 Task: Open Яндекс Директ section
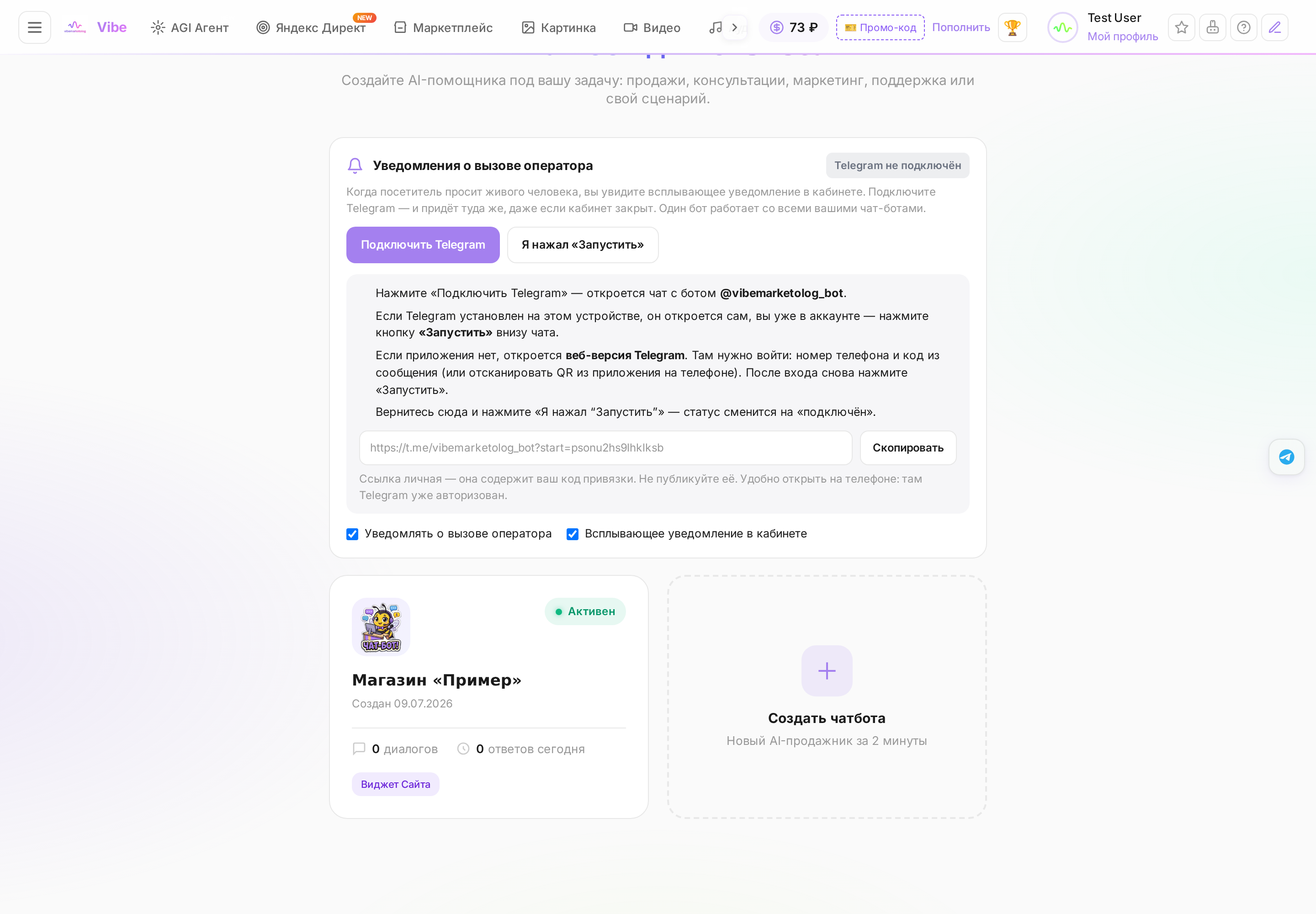311,27
